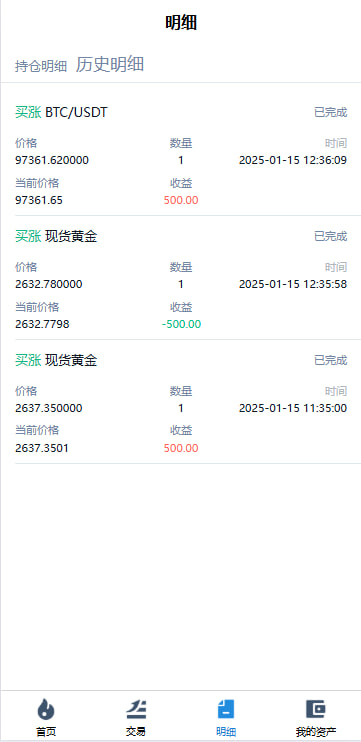Open the wallet assets icon
Screen dimensions: 361x742
coord(316,709)
